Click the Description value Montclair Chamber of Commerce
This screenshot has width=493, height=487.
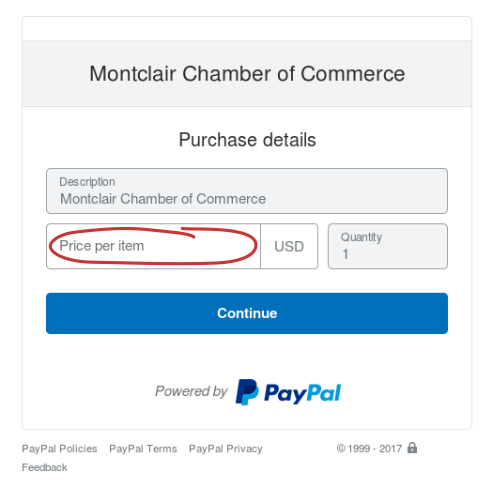(163, 199)
